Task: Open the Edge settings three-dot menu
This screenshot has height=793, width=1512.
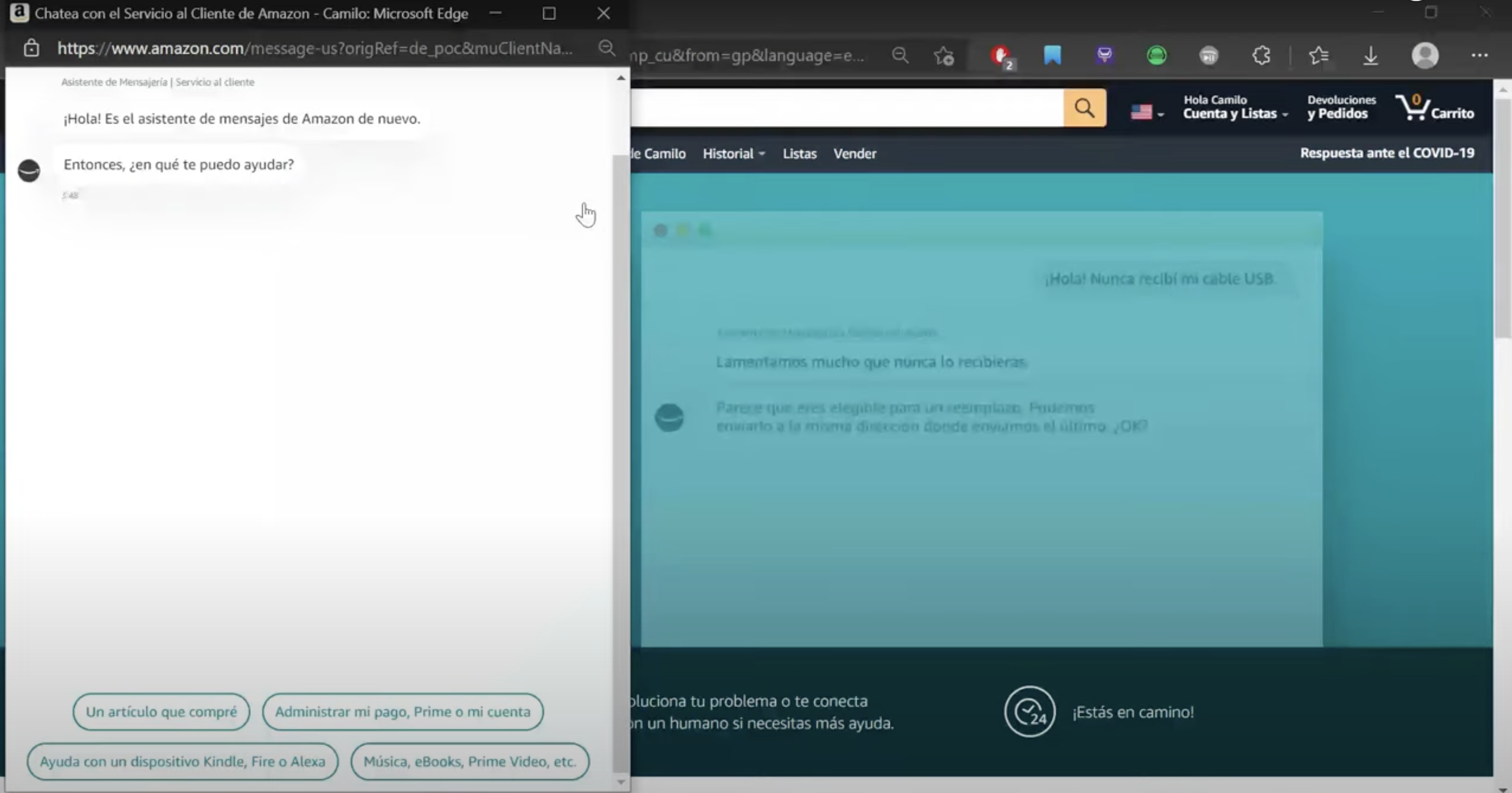Action: tap(1479, 55)
